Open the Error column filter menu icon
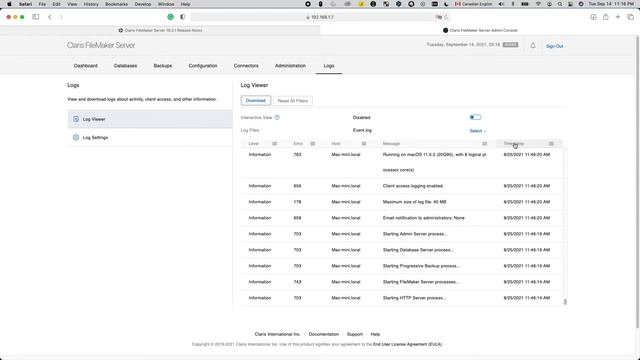Image resolution: width=640 pixels, height=360 pixels. click(x=313, y=144)
